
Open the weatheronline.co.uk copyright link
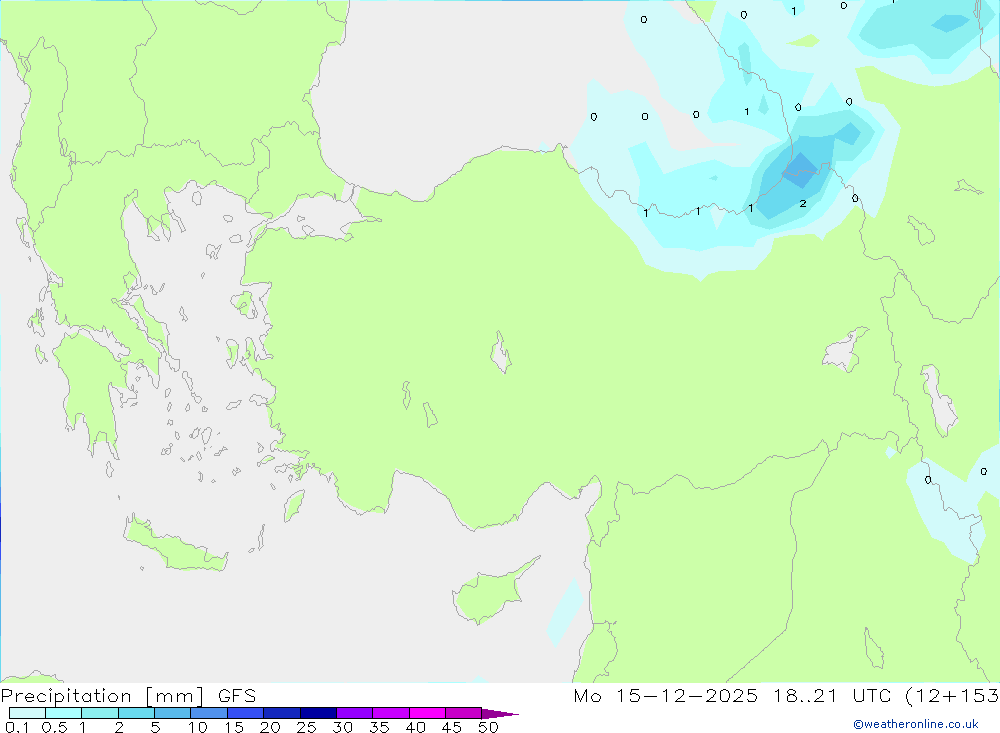[x=916, y=724]
